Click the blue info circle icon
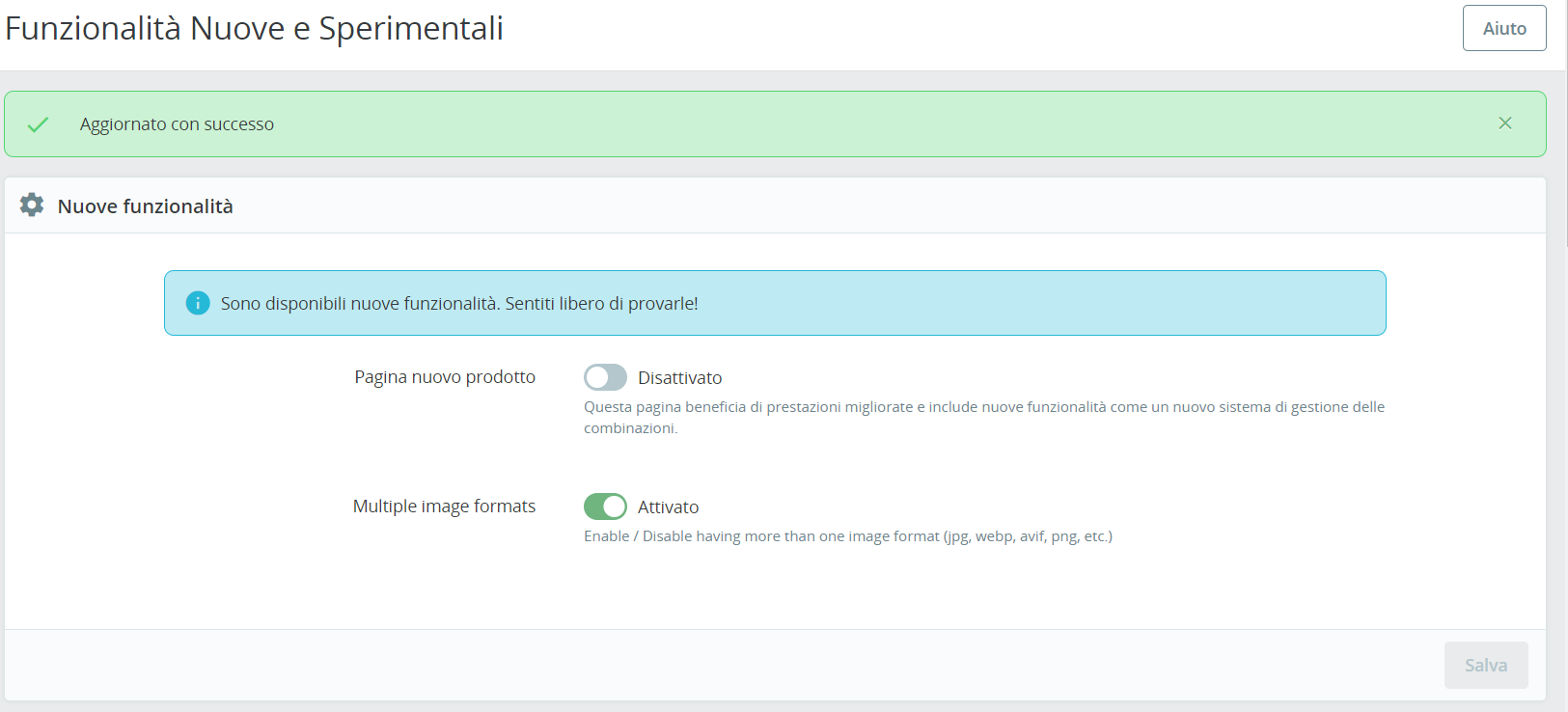The width and height of the screenshot is (1568, 712). pyautogui.click(x=198, y=303)
